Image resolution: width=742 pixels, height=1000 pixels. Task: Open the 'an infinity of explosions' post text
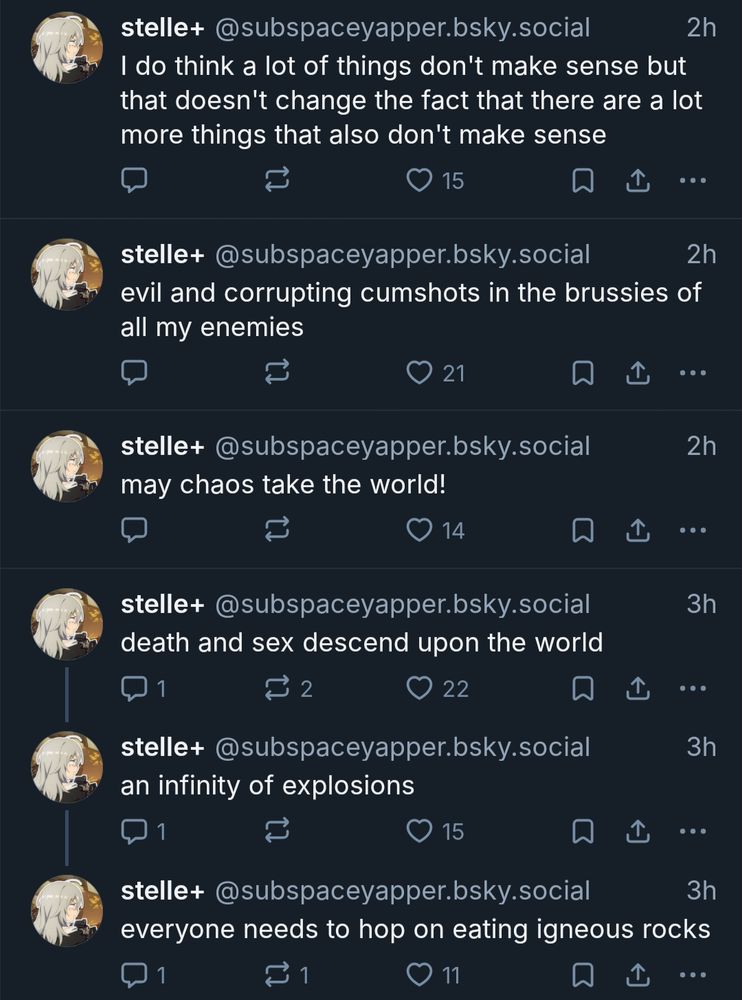tap(267, 786)
